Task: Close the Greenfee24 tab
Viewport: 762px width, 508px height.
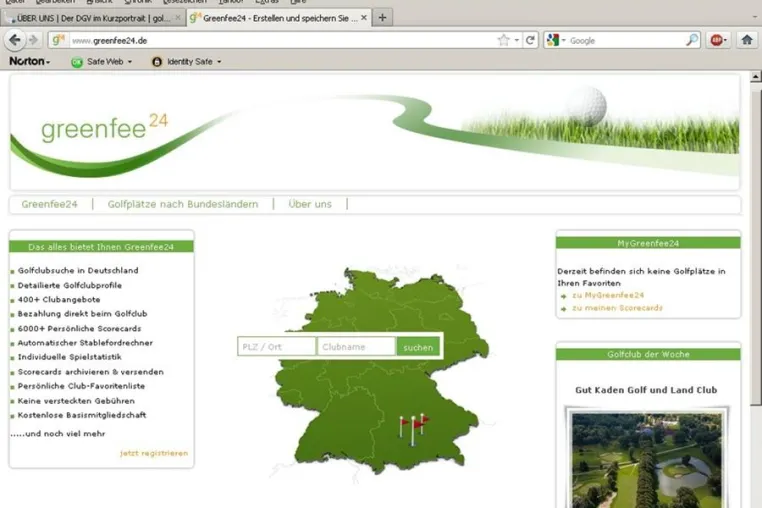Action: [x=364, y=18]
